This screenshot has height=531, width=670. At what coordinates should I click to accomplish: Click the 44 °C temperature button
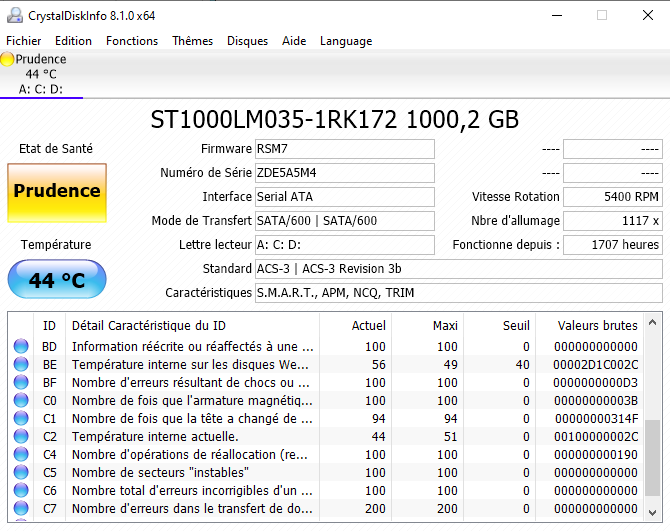click(x=57, y=279)
